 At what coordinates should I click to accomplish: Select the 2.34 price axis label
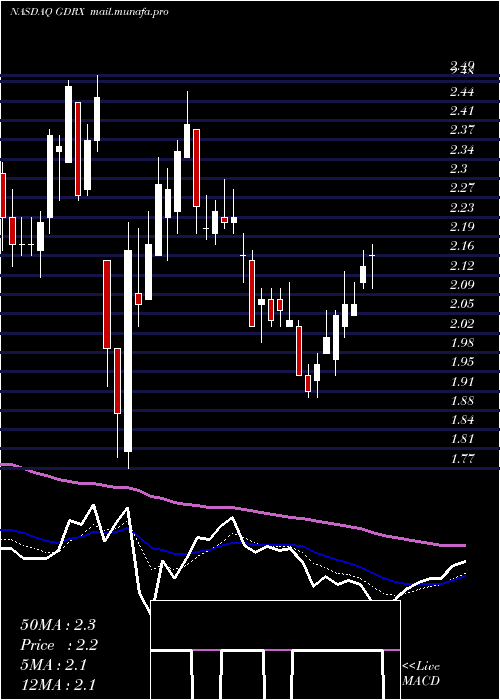(x=462, y=150)
